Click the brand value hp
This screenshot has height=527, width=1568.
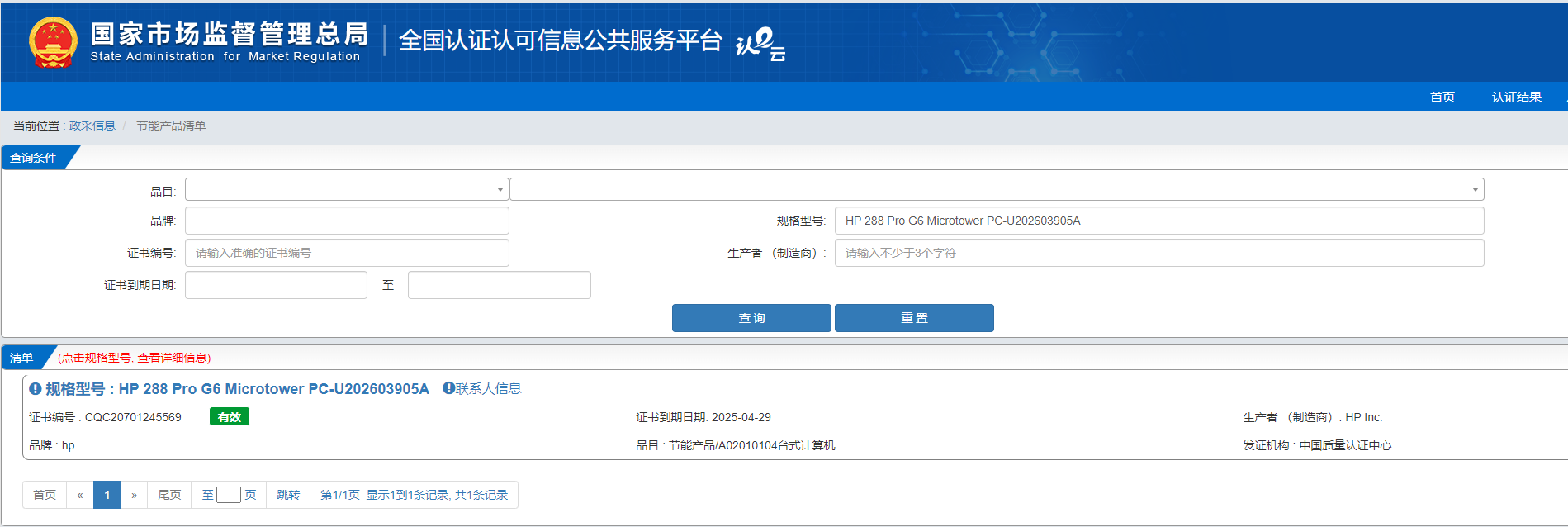pos(69,445)
